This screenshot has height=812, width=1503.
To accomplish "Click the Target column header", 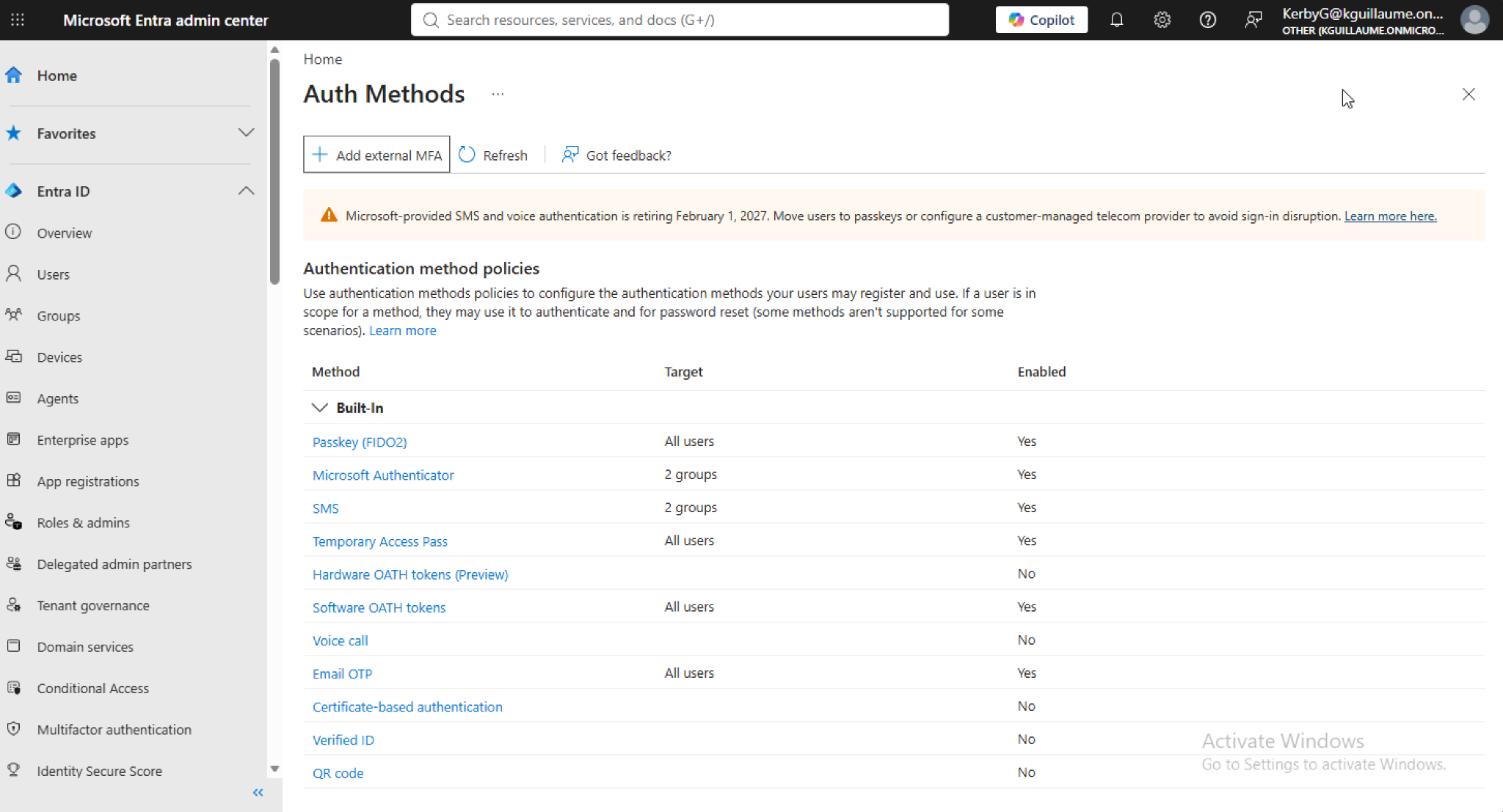I will tap(683, 372).
